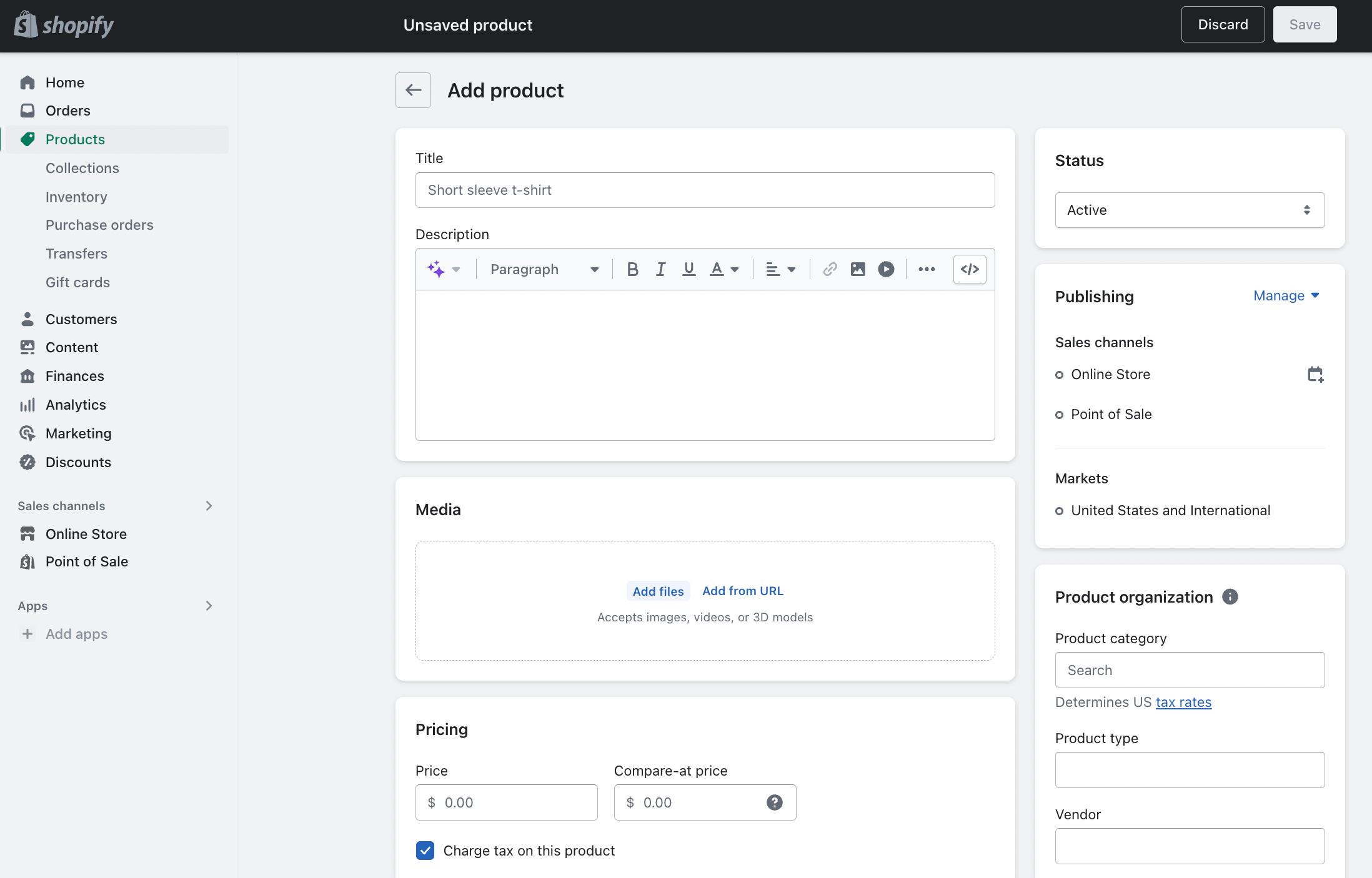This screenshot has width=1372, height=878.
Task: Click Point of Sale under Publishing
Action: (1111, 414)
